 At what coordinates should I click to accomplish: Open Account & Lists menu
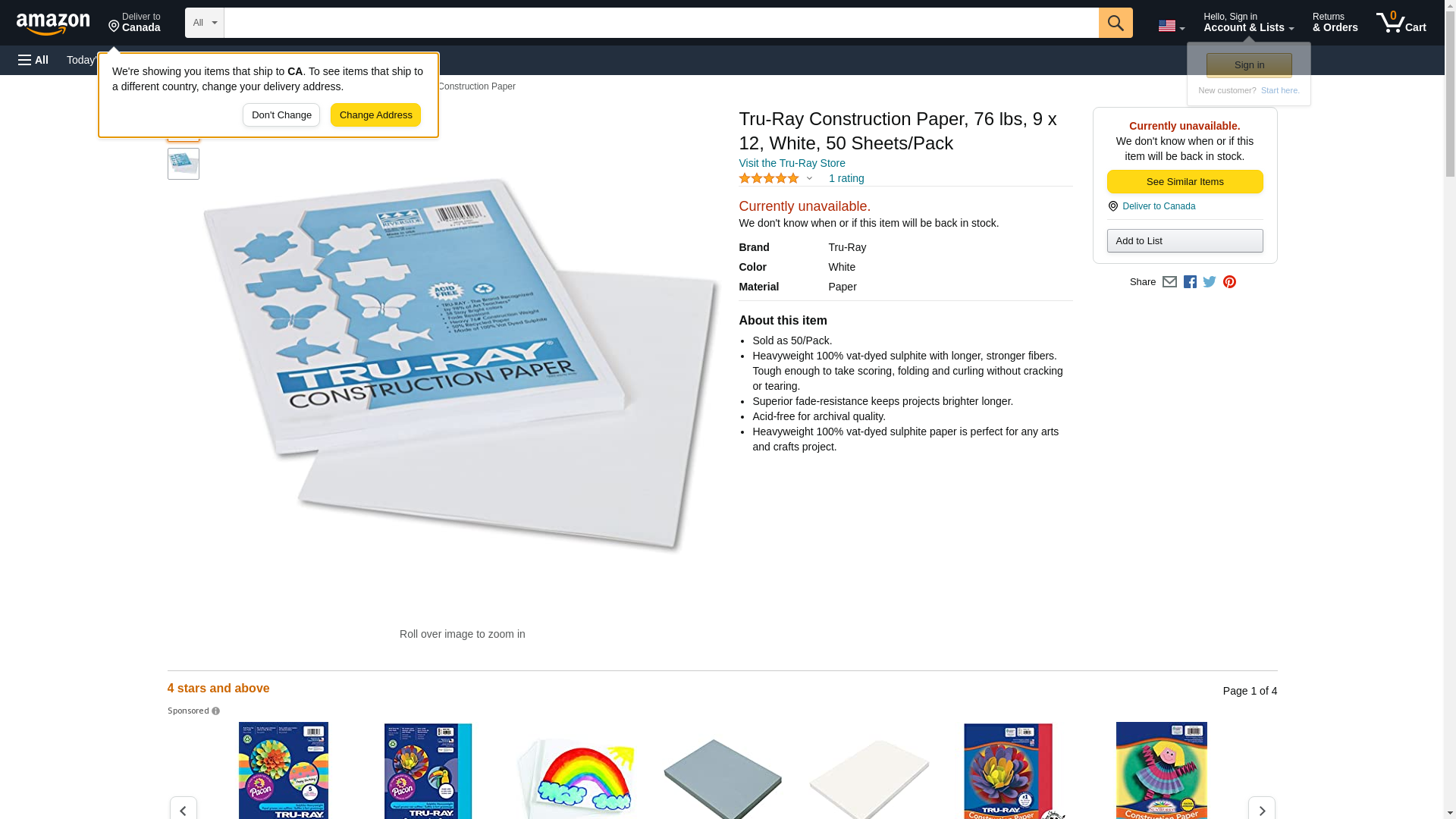point(1248,23)
